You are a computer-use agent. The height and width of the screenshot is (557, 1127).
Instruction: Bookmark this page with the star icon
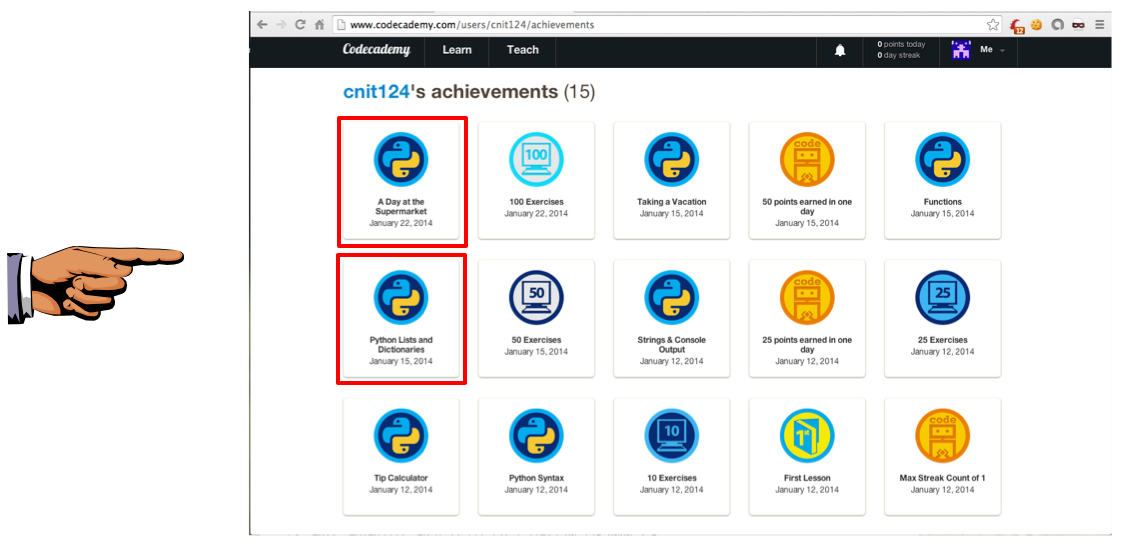click(993, 24)
